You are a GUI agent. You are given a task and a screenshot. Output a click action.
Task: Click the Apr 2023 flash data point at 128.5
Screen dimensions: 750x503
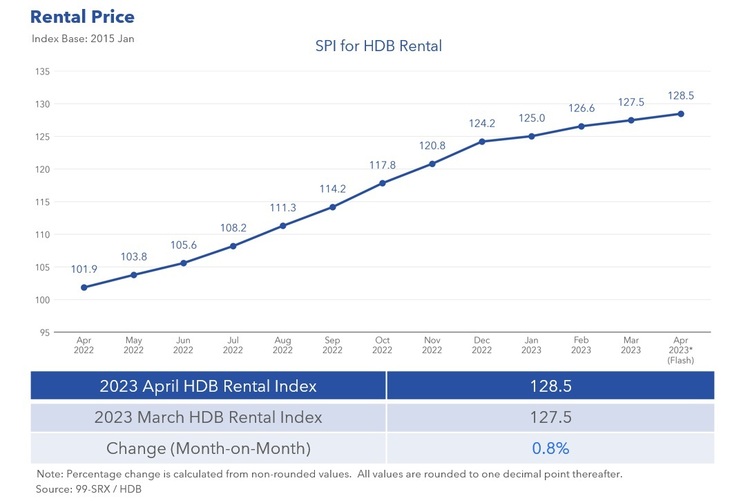(x=681, y=114)
